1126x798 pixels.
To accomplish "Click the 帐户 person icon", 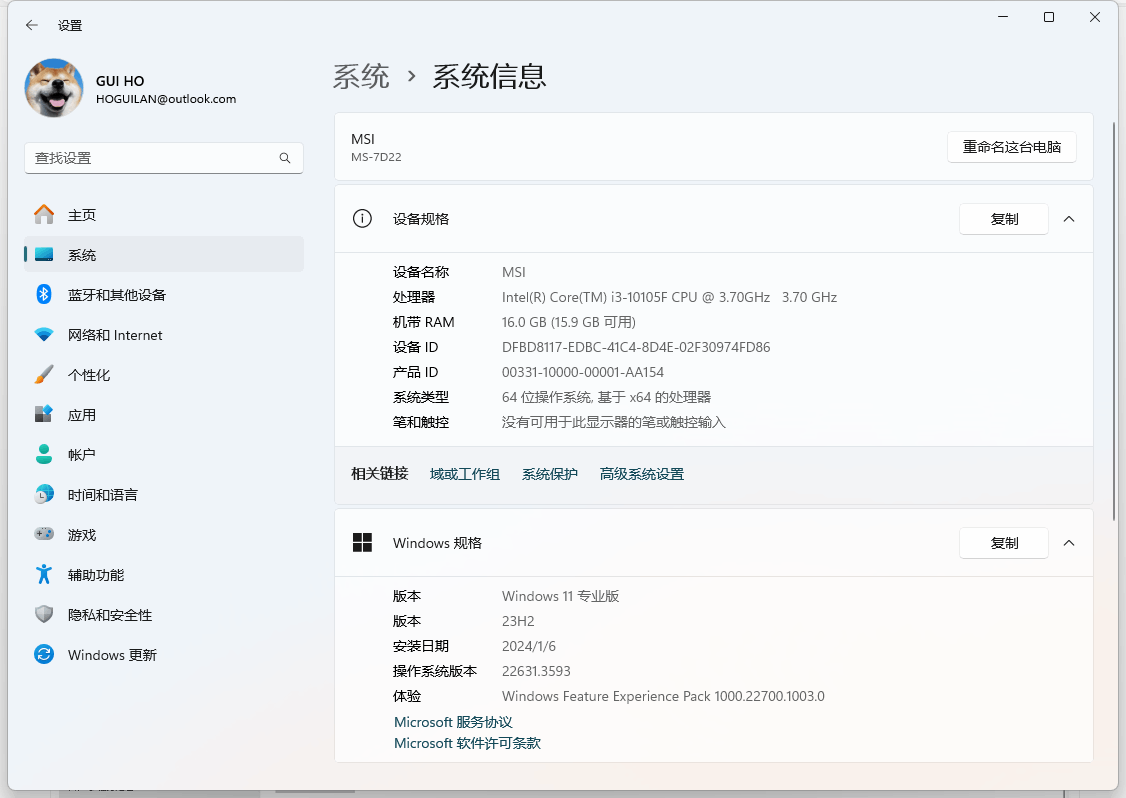I will (44, 454).
